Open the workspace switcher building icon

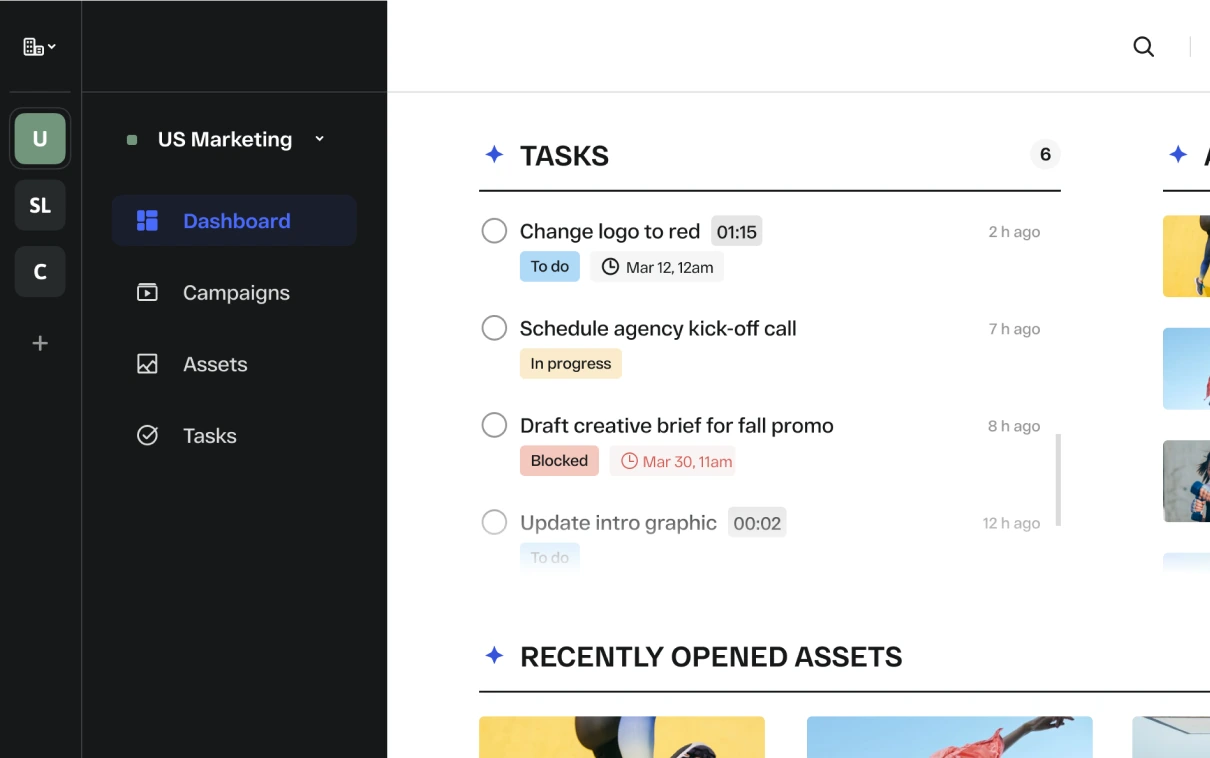coord(33,45)
